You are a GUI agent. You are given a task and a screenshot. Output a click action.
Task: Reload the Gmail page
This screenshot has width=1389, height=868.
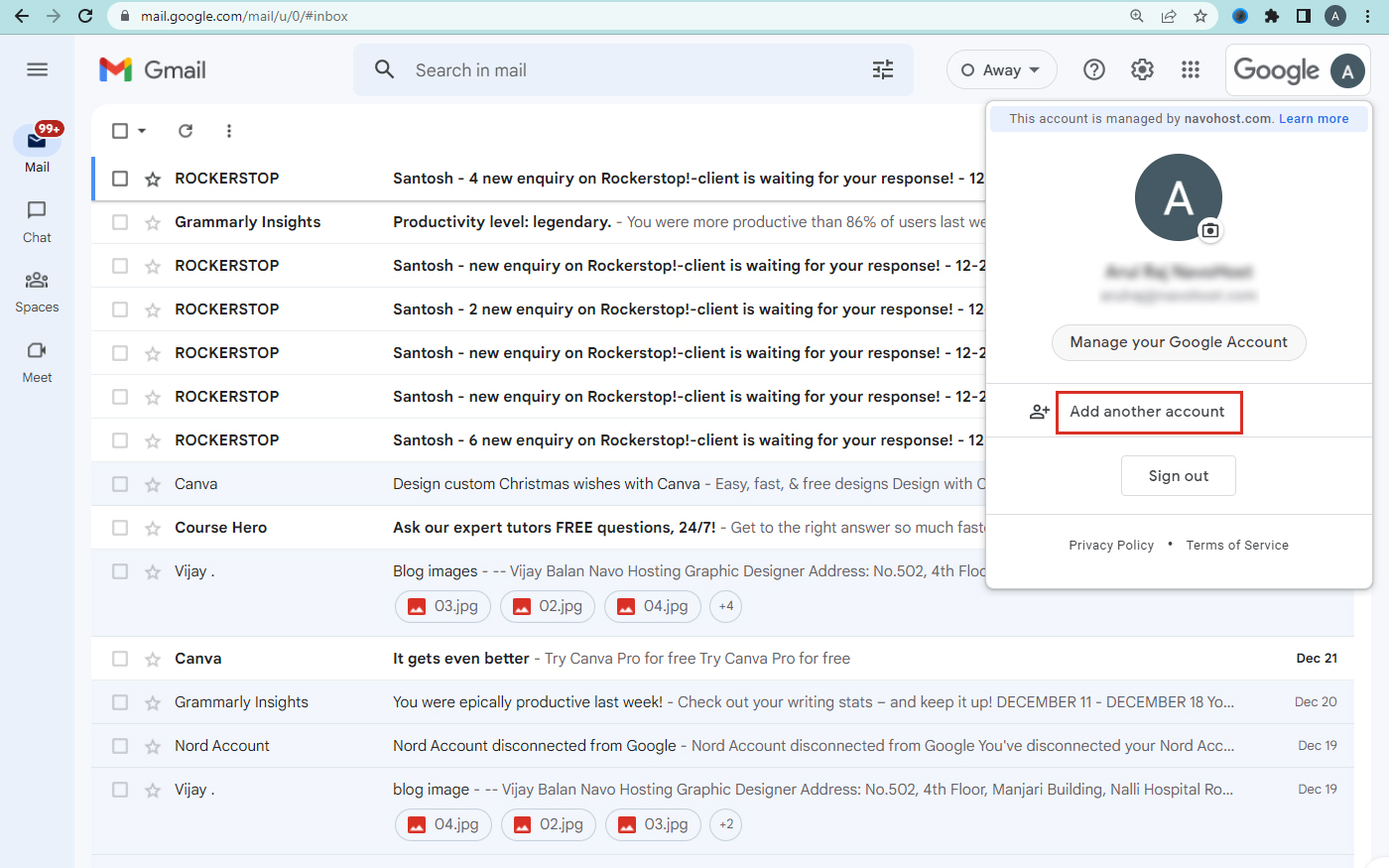pos(85,16)
